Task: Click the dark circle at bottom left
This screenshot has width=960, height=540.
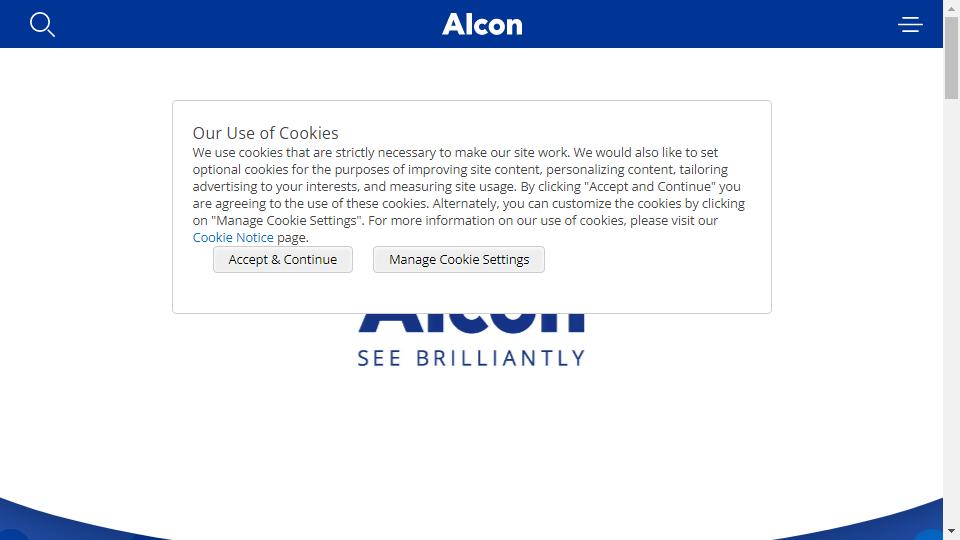Action: pos(13,535)
